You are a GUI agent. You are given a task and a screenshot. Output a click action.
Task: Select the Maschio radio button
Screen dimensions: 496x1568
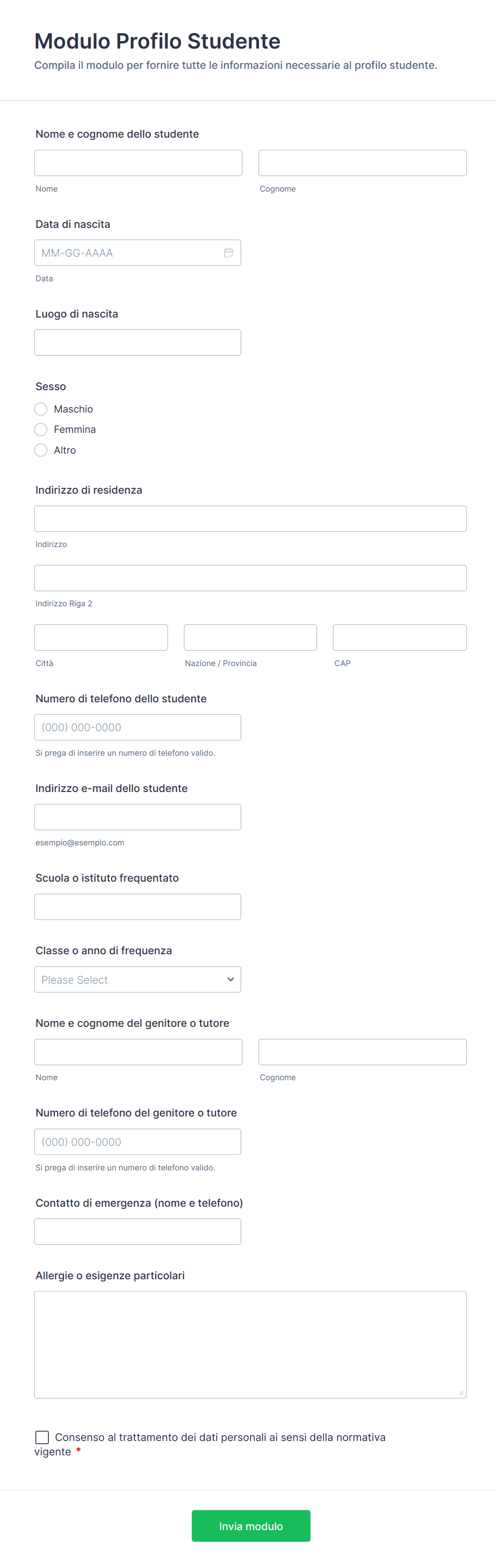click(41, 409)
